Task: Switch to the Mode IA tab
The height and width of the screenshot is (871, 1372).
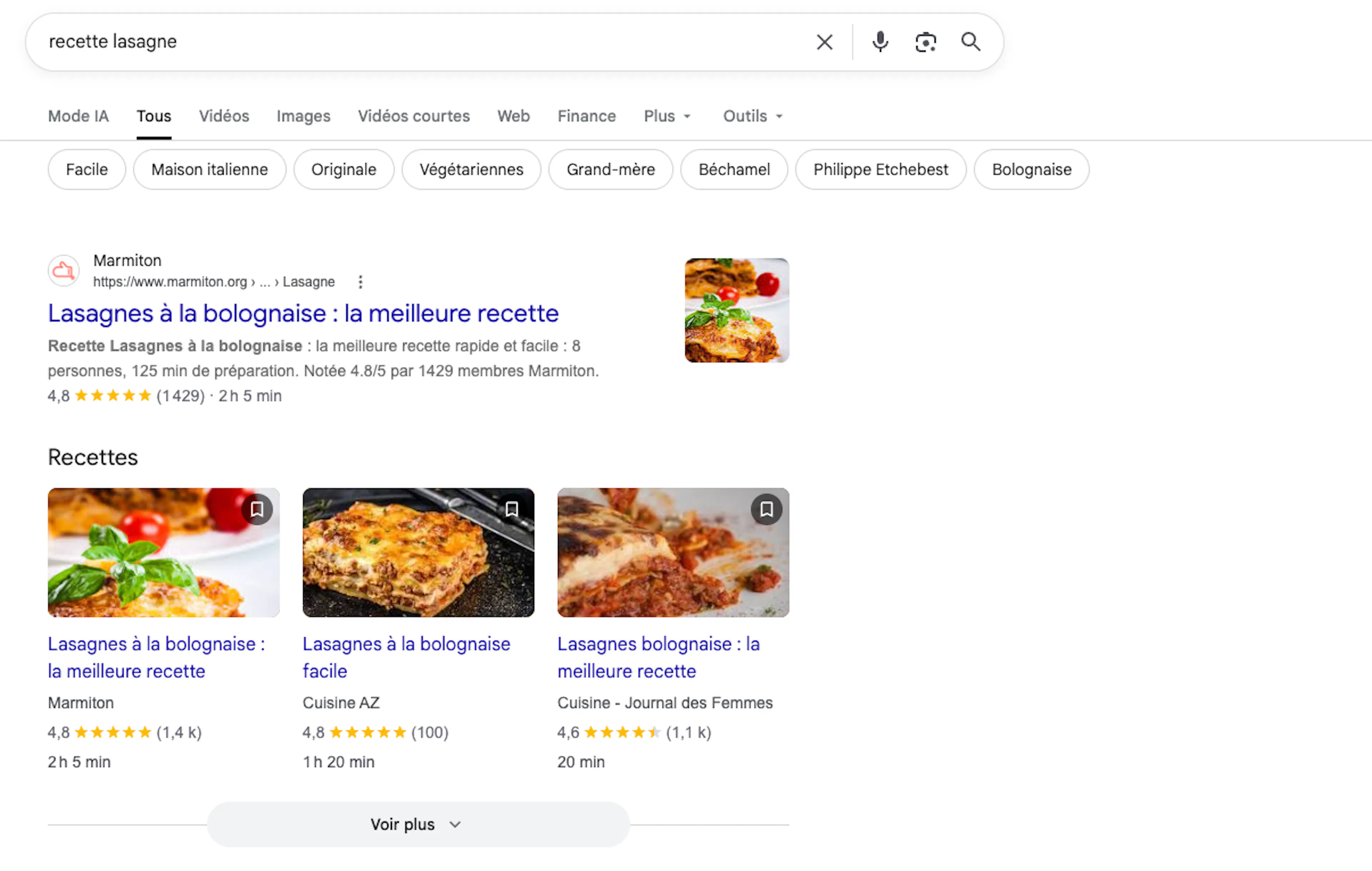Action: click(x=79, y=116)
